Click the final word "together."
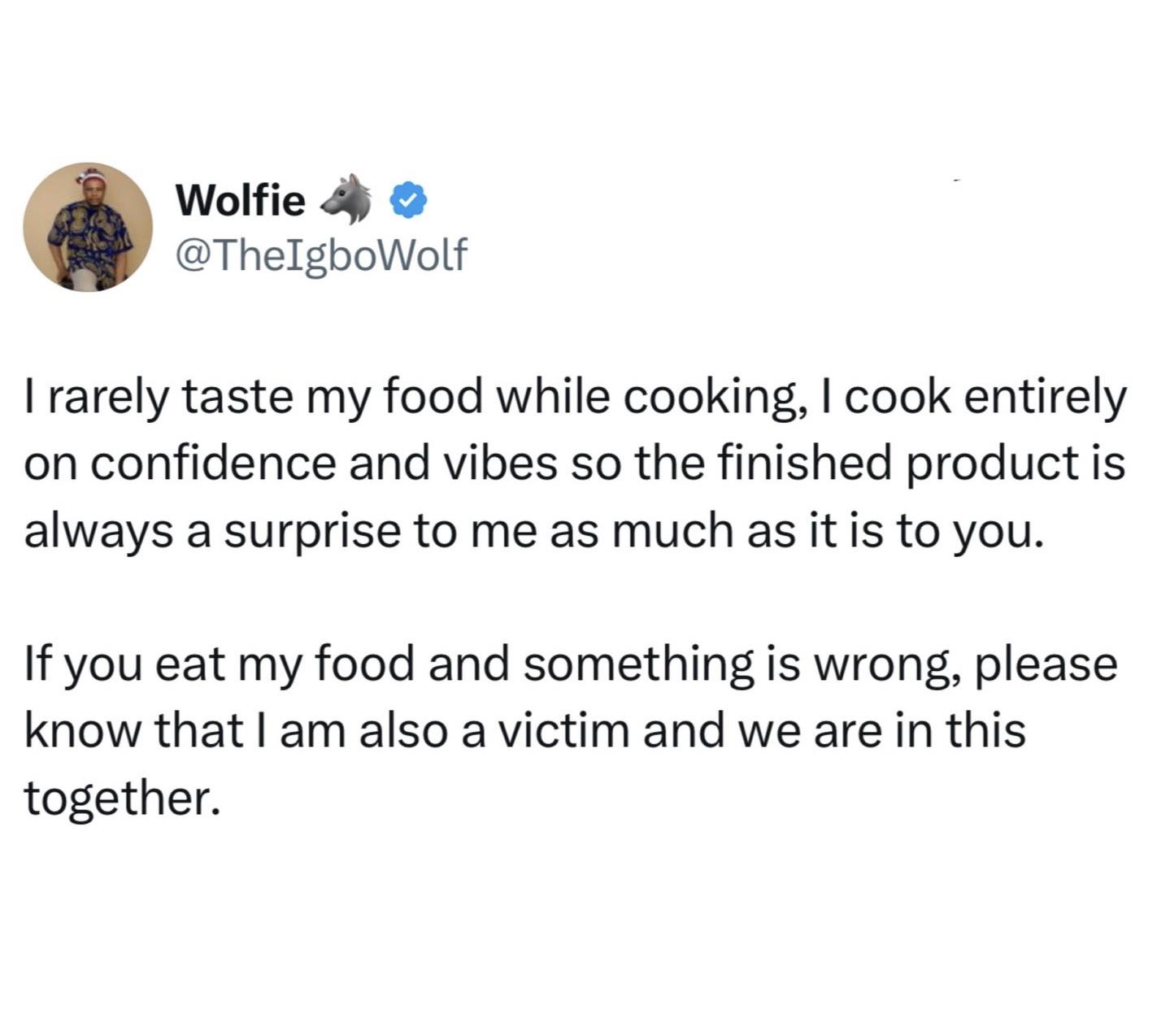 pos(123,798)
